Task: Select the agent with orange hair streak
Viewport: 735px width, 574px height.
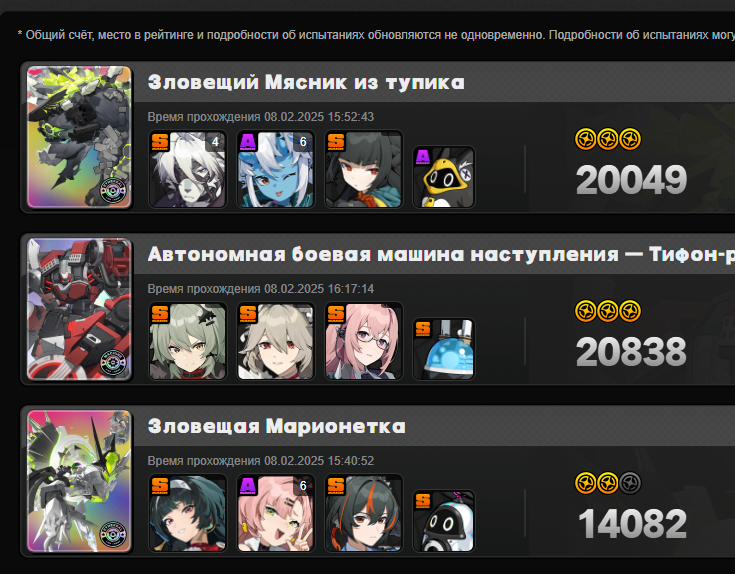Action: click(x=364, y=513)
